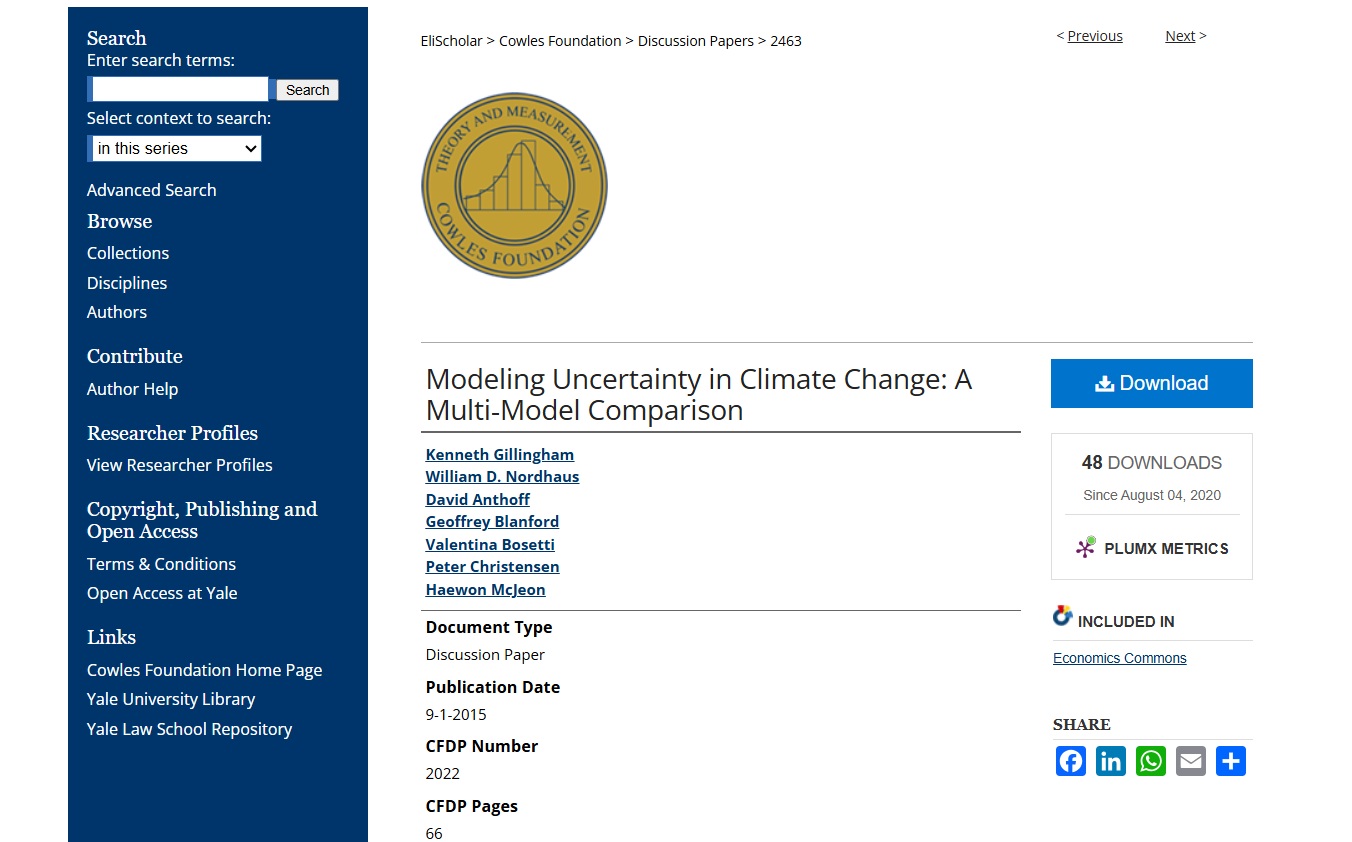Click the Facebook share icon

[x=1071, y=761]
